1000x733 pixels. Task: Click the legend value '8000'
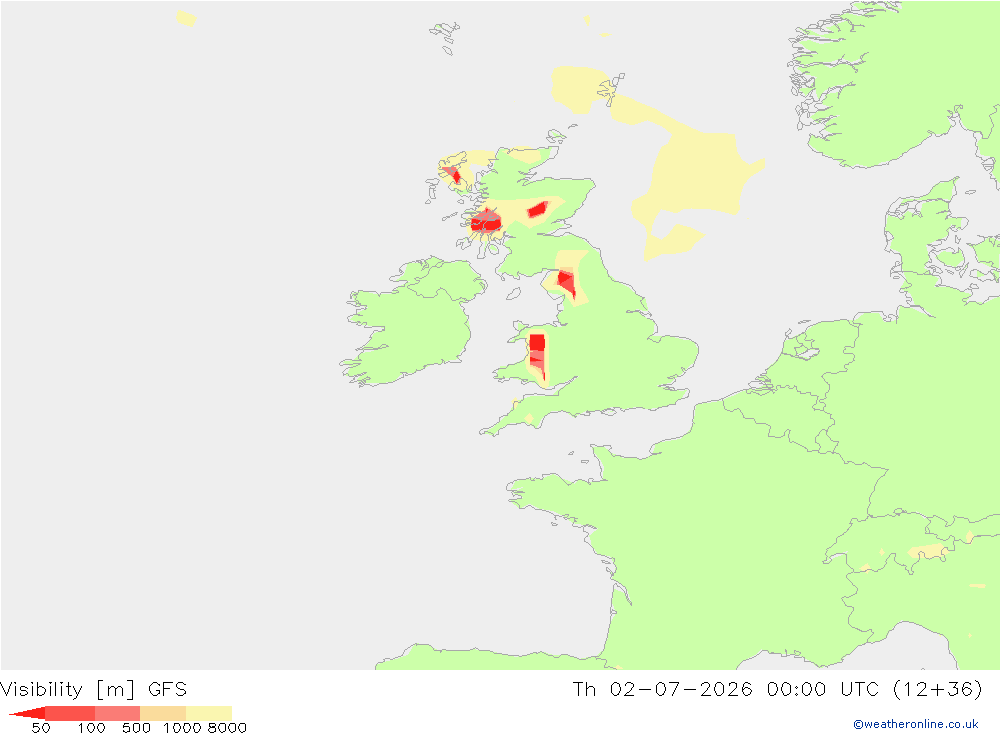tap(228, 727)
